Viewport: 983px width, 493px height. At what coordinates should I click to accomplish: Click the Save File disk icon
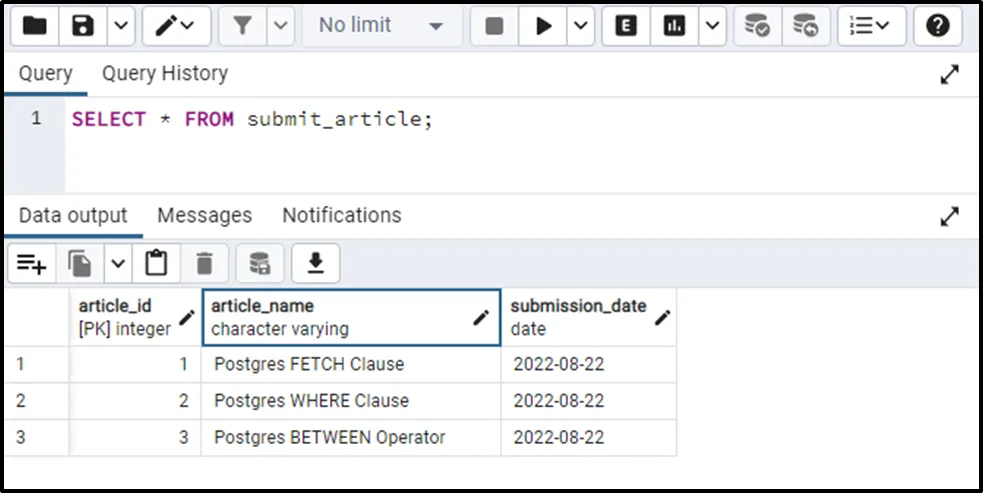(x=83, y=26)
